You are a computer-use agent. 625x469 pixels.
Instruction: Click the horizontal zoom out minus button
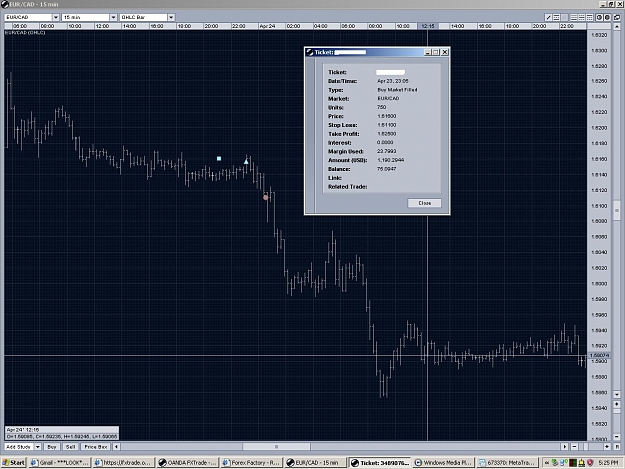pyautogui.click(x=574, y=447)
